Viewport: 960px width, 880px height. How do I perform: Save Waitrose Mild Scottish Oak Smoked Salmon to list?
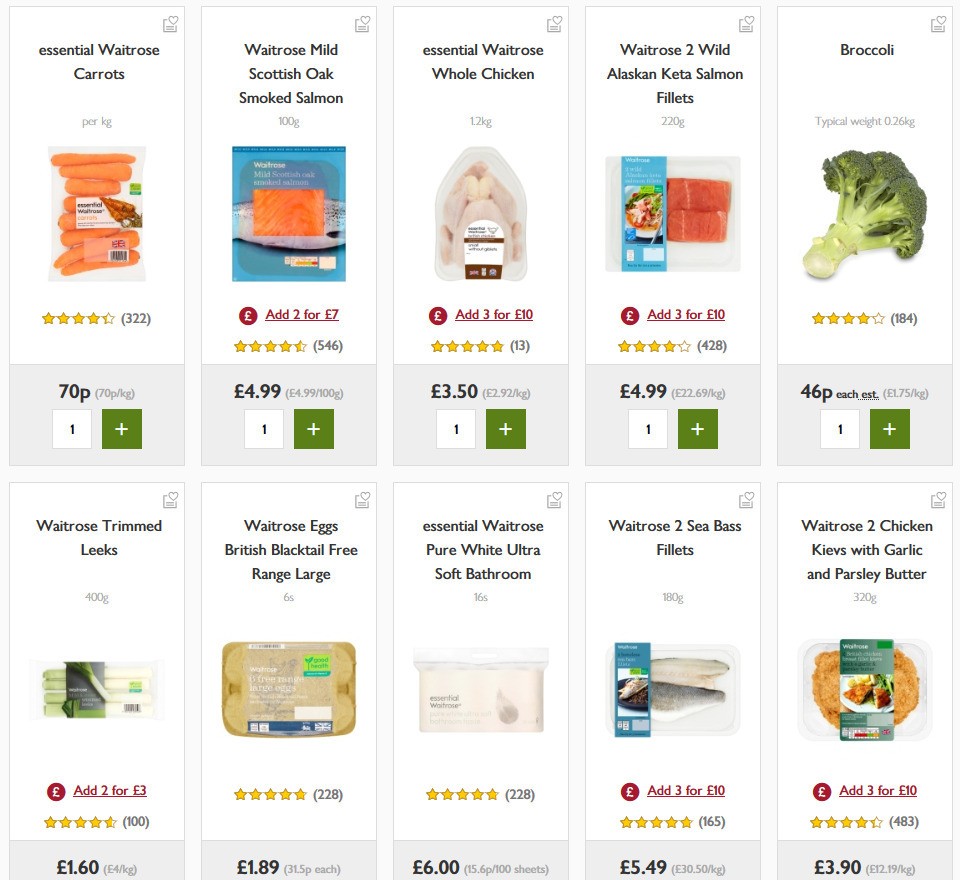point(362,22)
